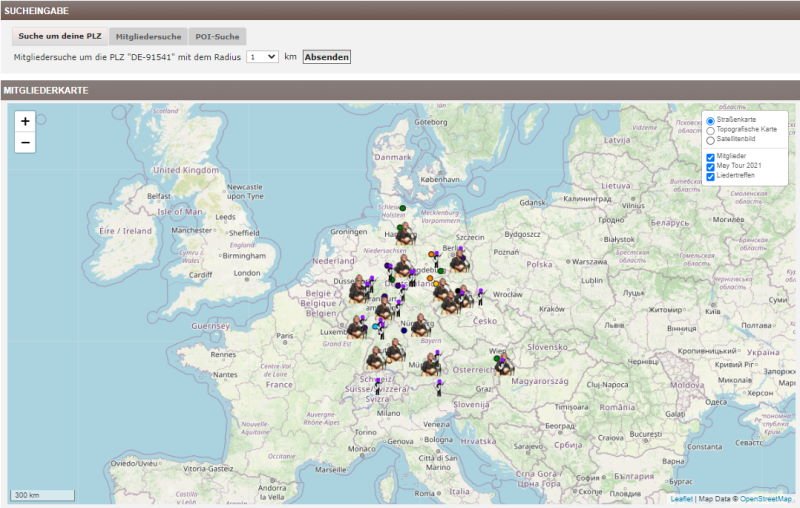Click the 'København' map label
The image size is (800, 508).
440,180
